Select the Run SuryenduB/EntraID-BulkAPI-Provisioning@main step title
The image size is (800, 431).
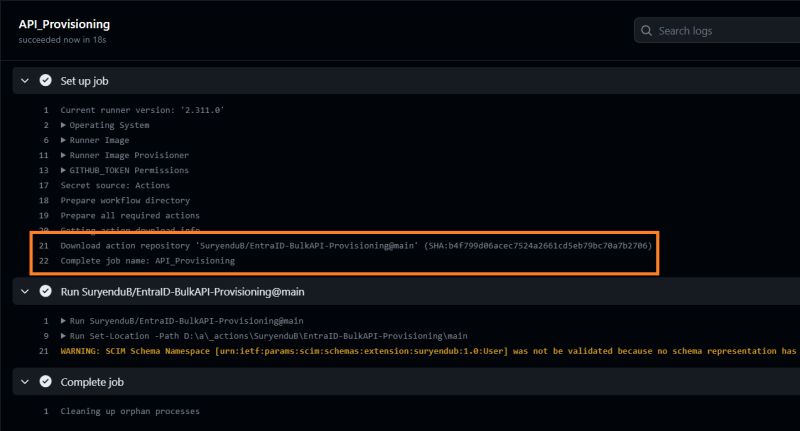182,292
